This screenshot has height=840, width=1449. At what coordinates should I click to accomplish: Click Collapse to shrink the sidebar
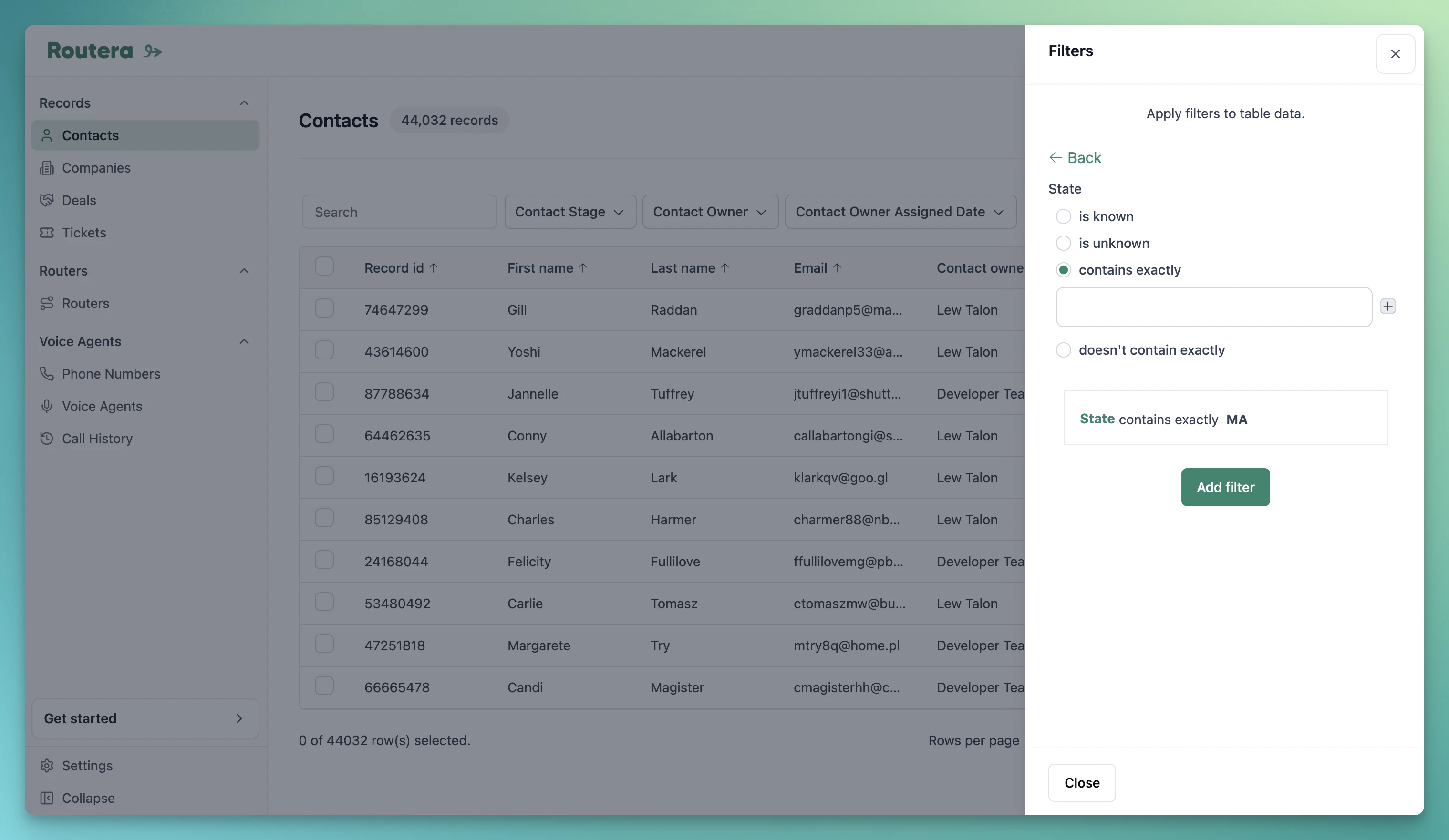point(145,798)
